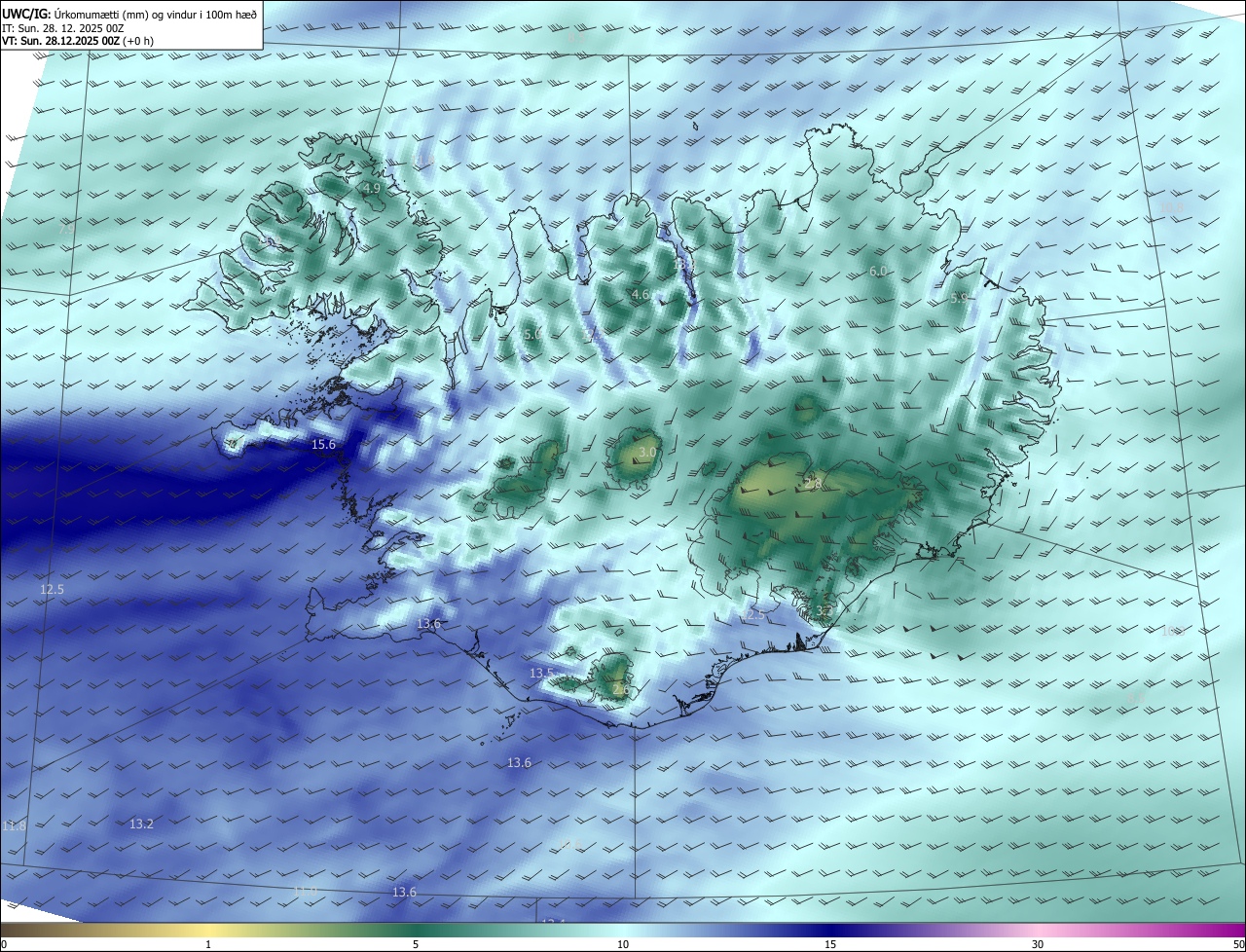The height and width of the screenshot is (952, 1246).
Task: Select the 5.9 value in the northeast
Action: (959, 298)
